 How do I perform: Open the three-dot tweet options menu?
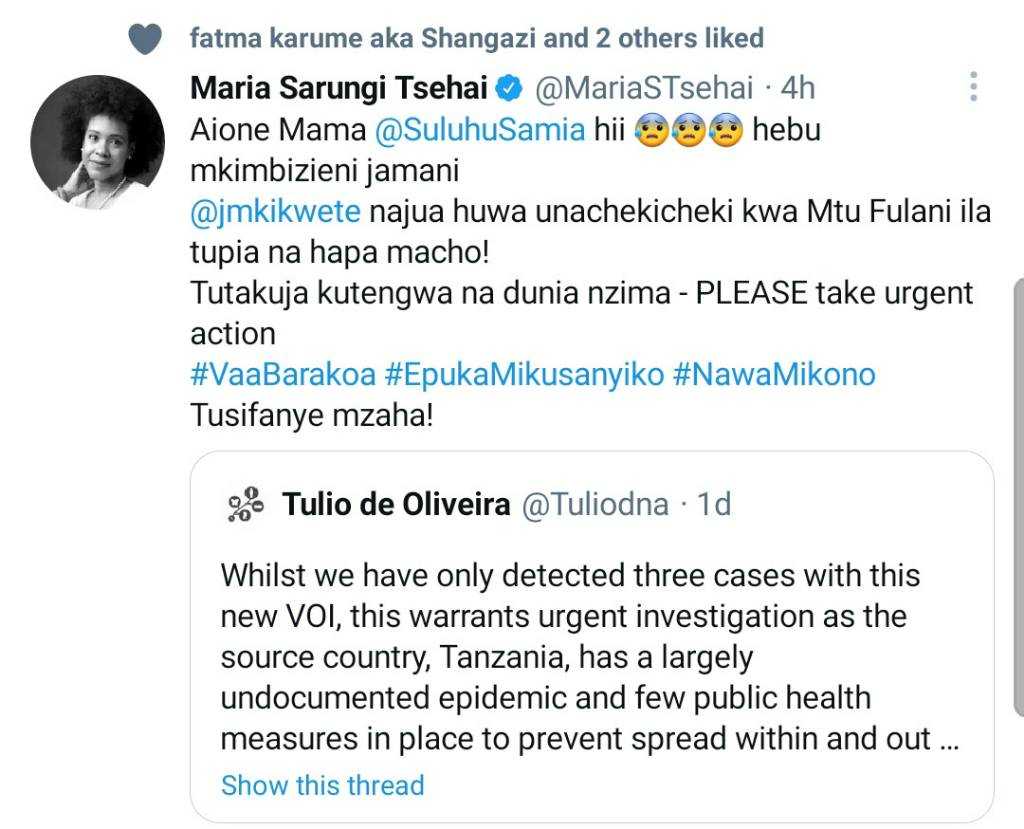pyautogui.click(x=973, y=86)
